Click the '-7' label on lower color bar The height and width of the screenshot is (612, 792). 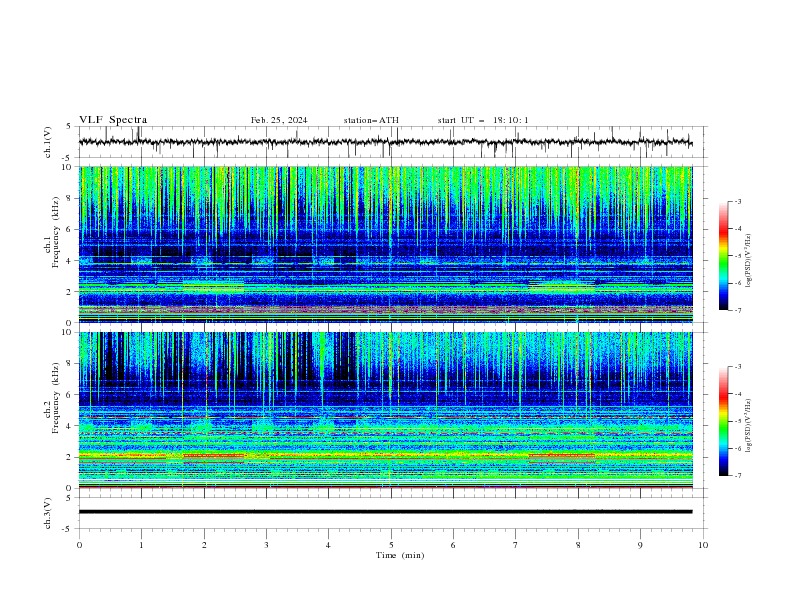pos(737,476)
